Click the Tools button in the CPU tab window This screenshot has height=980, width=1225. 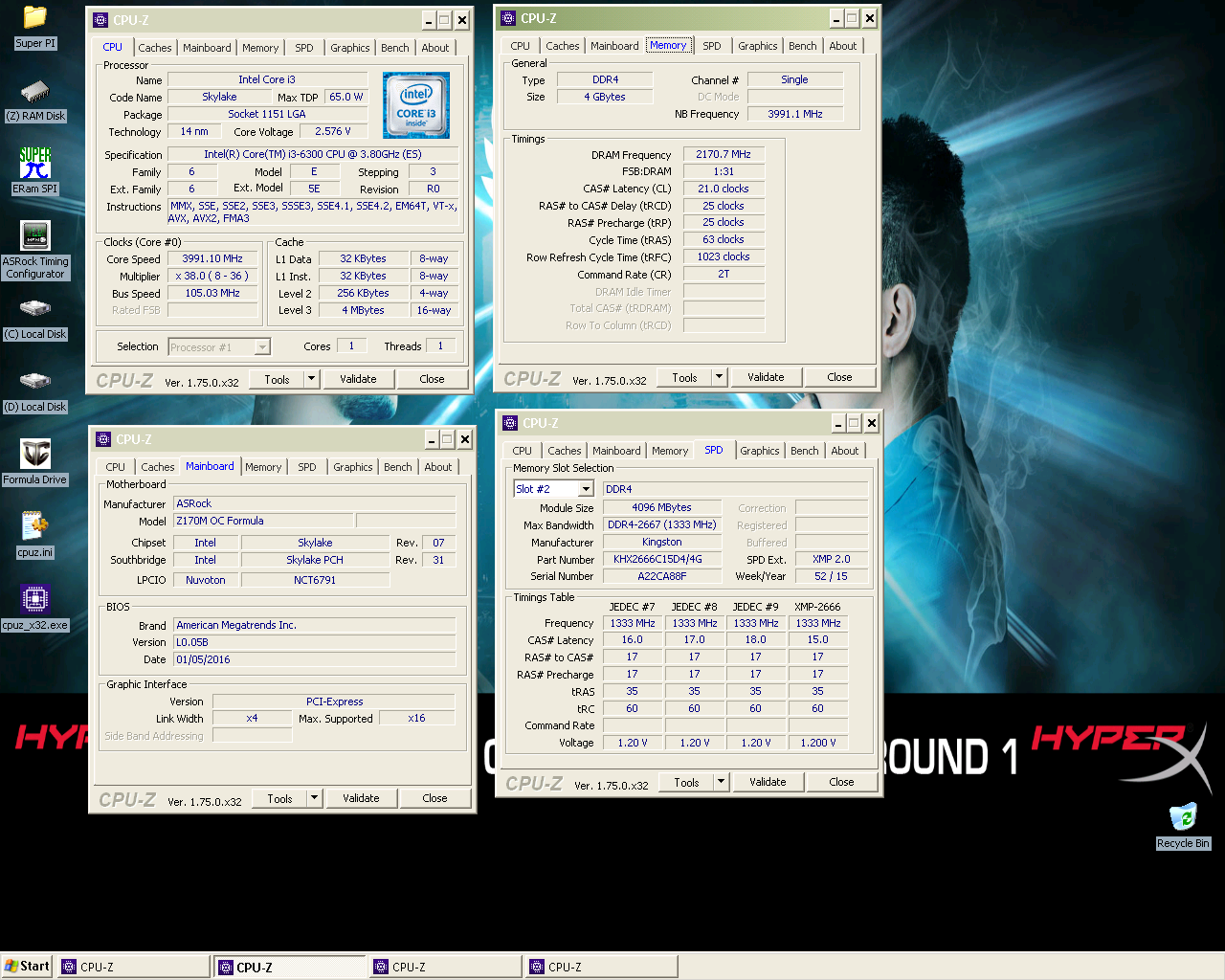(x=277, y=379)
